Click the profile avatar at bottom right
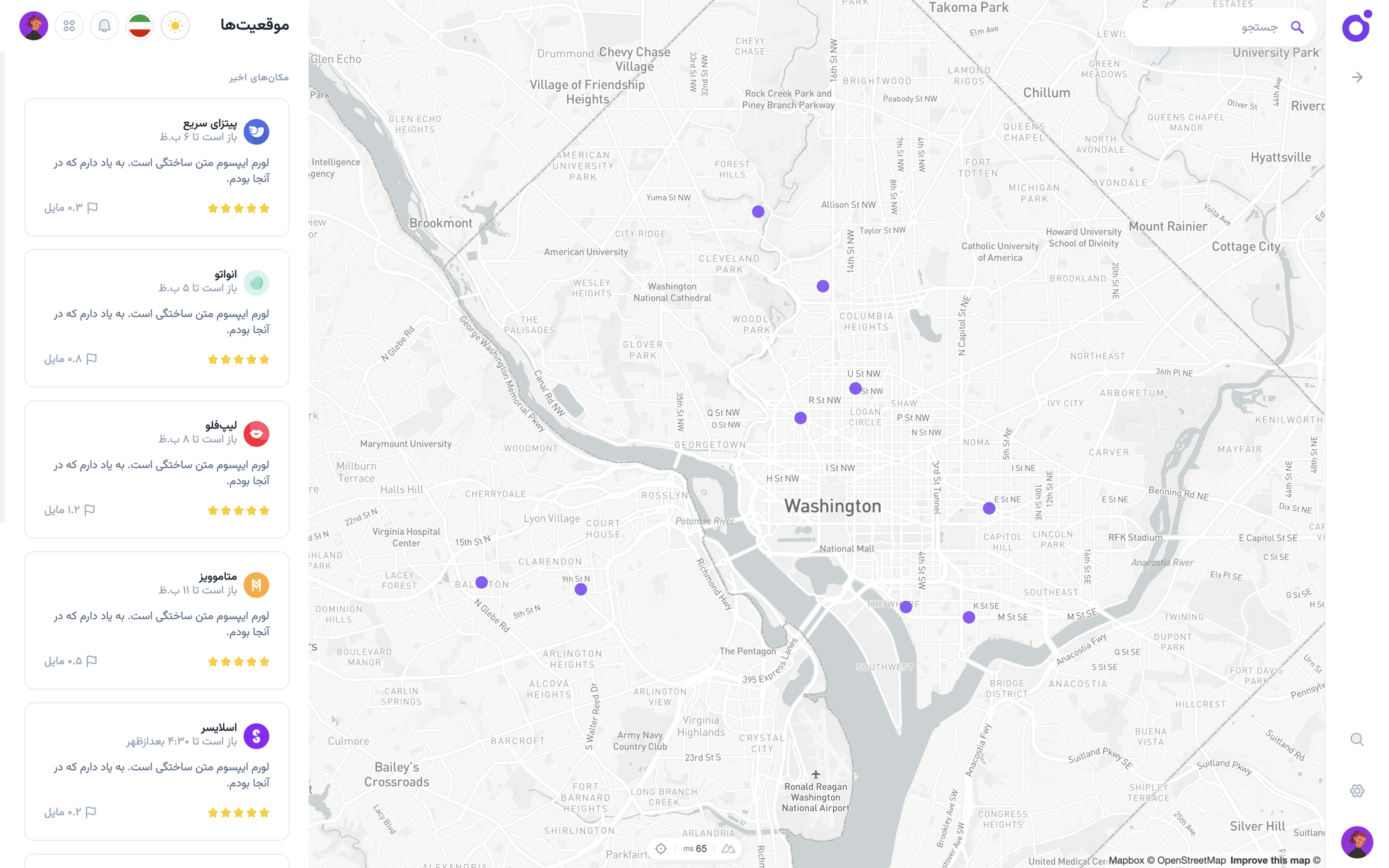 (1357, 842)
